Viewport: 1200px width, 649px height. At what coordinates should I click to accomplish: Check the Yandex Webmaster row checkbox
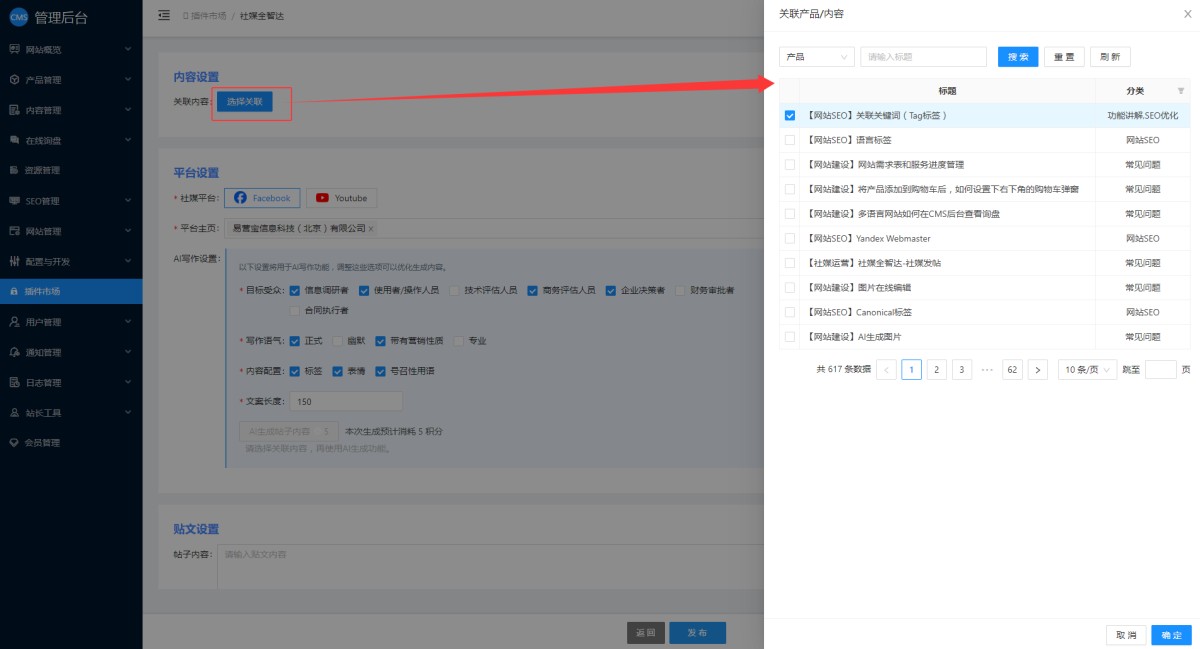tap(790, 239)
